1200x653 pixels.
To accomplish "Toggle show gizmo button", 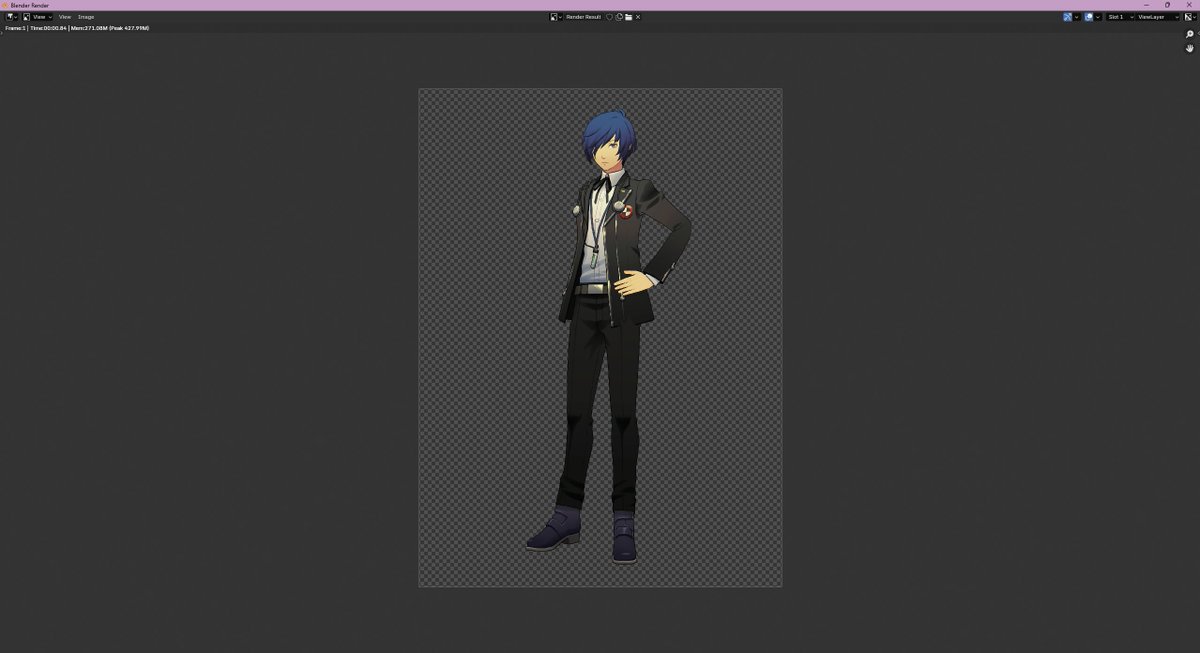I will pyautogui.click(x=1067, y=17).
